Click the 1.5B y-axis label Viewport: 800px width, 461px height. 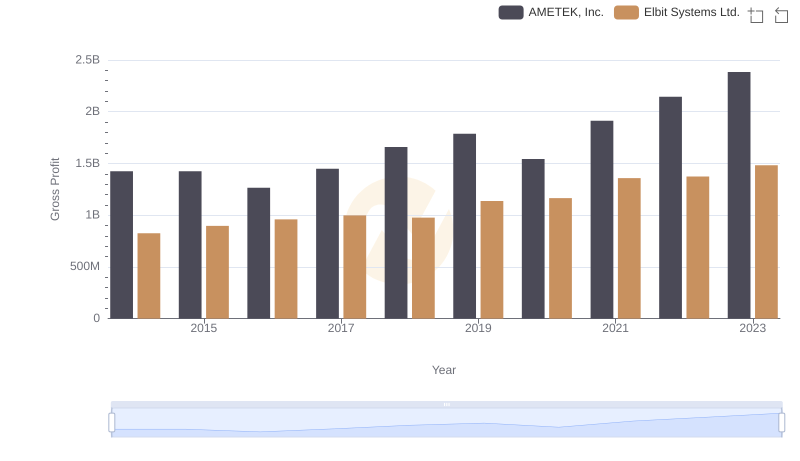[x=88, y=163]
